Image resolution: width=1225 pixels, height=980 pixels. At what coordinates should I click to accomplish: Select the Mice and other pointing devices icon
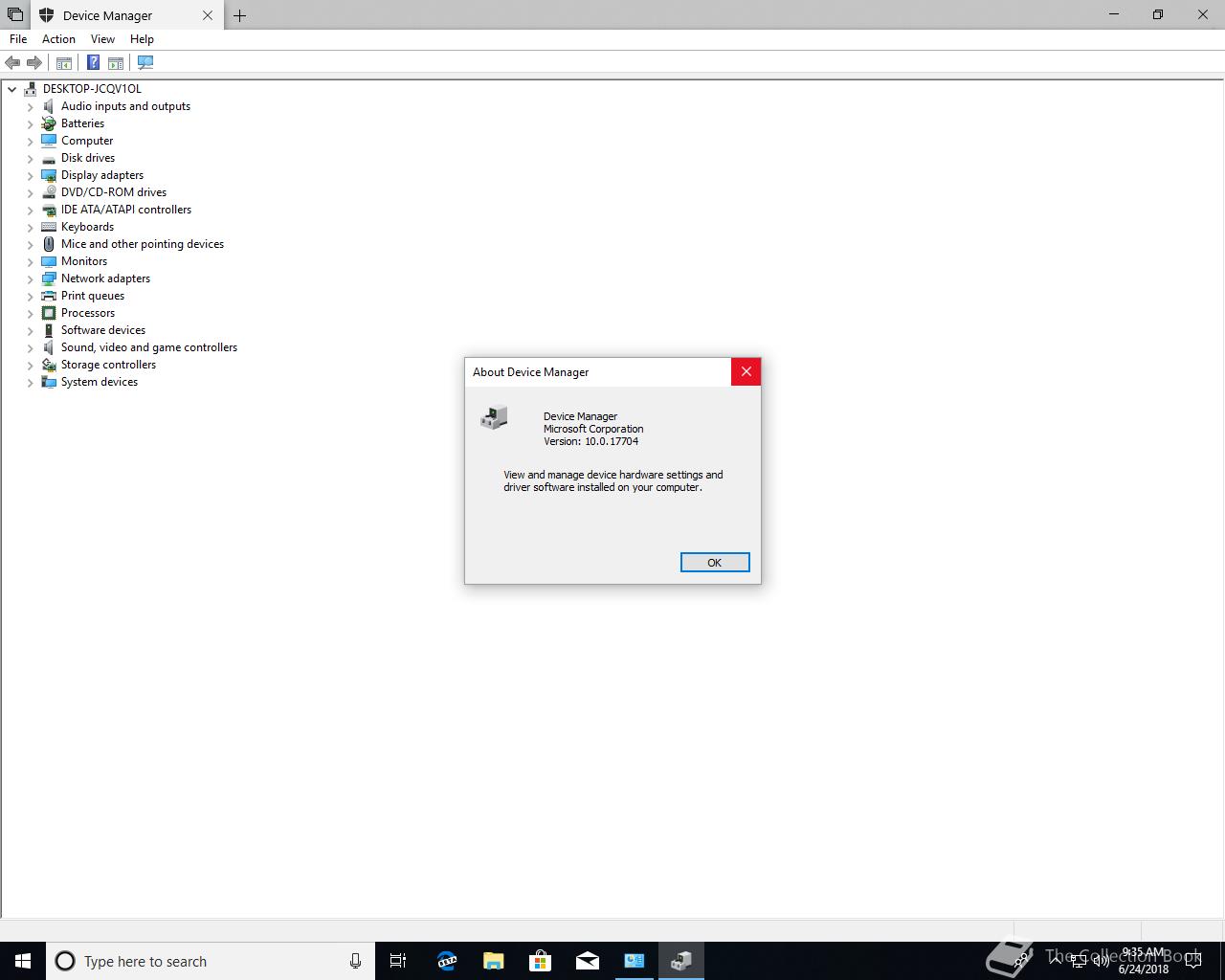49,244
